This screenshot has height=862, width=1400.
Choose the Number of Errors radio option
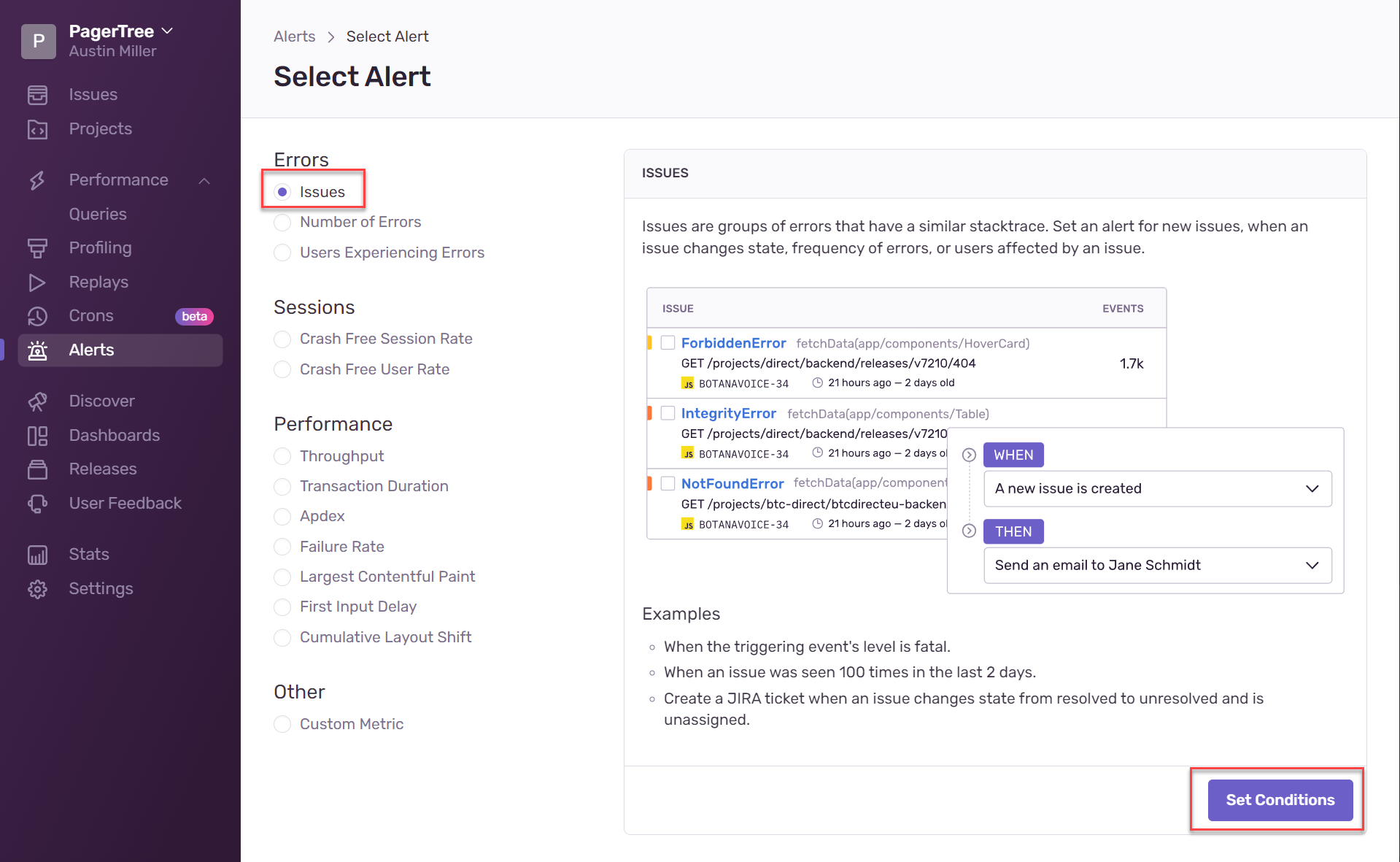click(x=282, y=223)
